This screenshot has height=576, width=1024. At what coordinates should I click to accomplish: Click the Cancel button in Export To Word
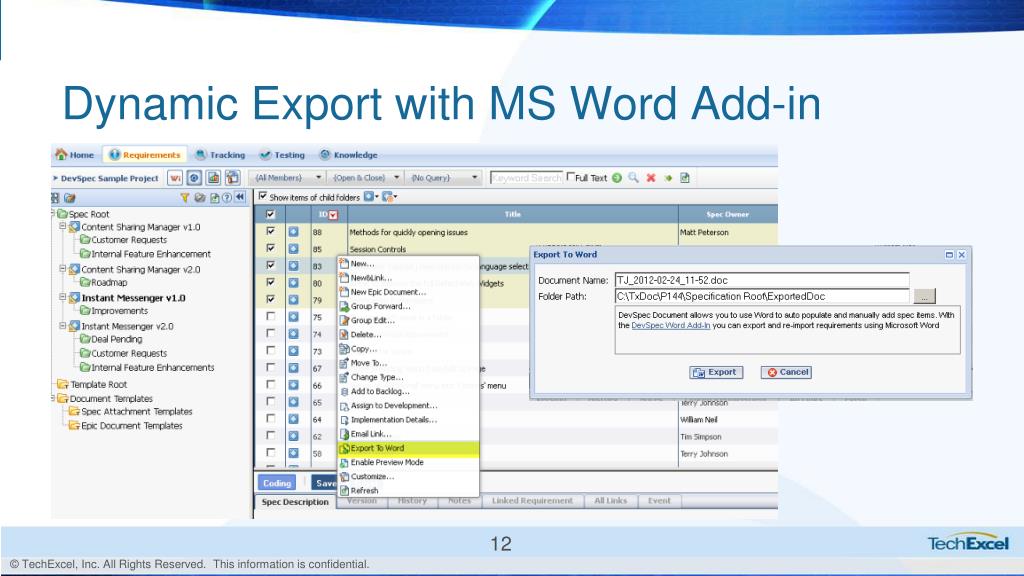pos(786,372)
